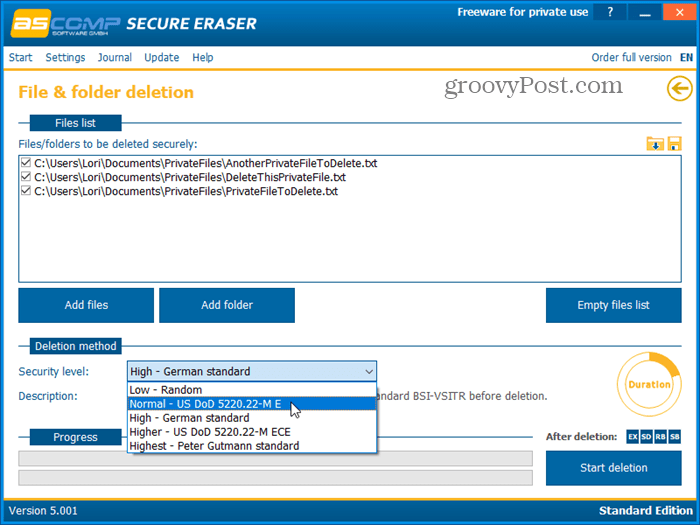Minimize the Secure Eraser window
Screen dimensions: 700x525
pyautogui.click(x=645, y=12)
